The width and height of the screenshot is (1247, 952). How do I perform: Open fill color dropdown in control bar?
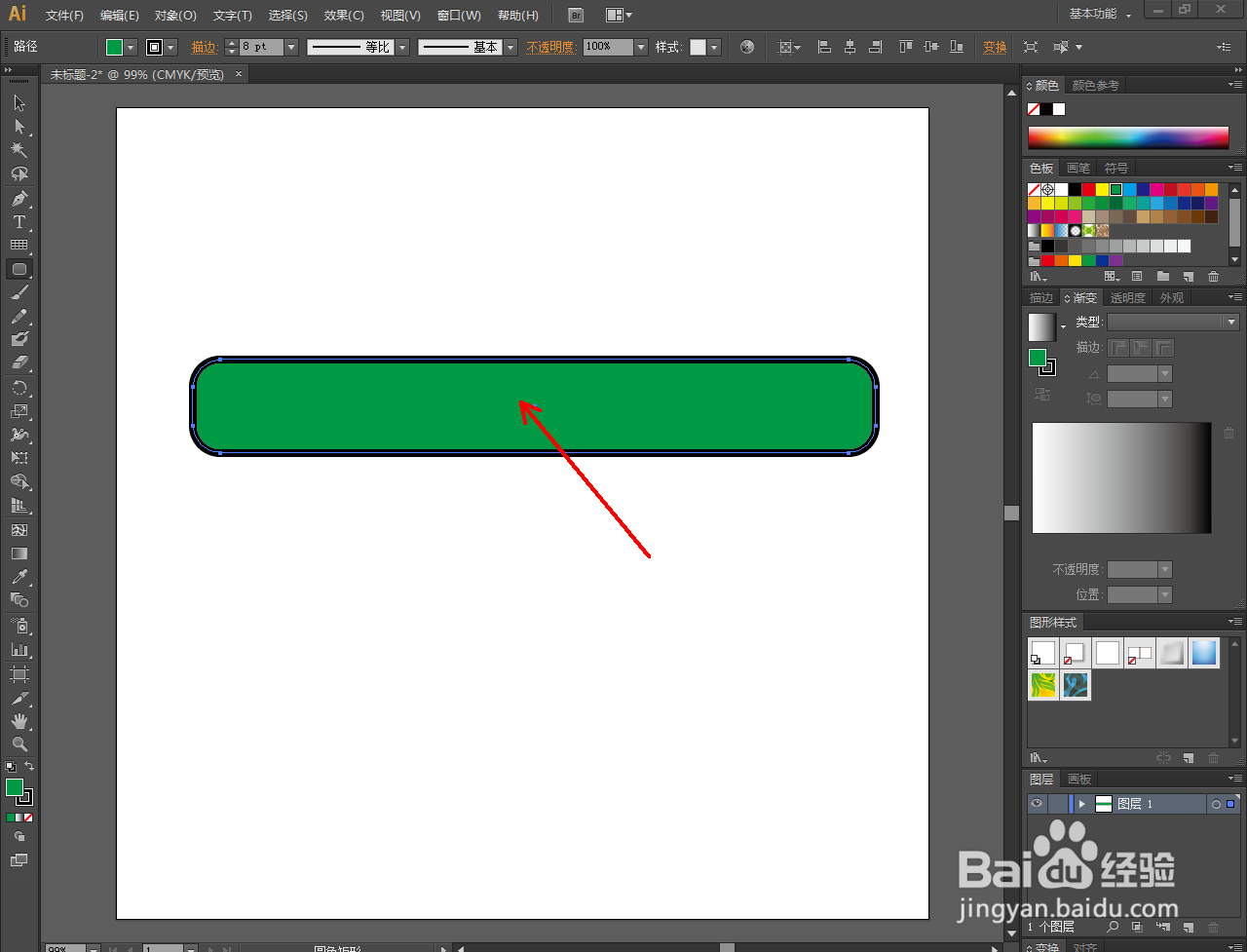pyautogui.click(x=131, y=47)
